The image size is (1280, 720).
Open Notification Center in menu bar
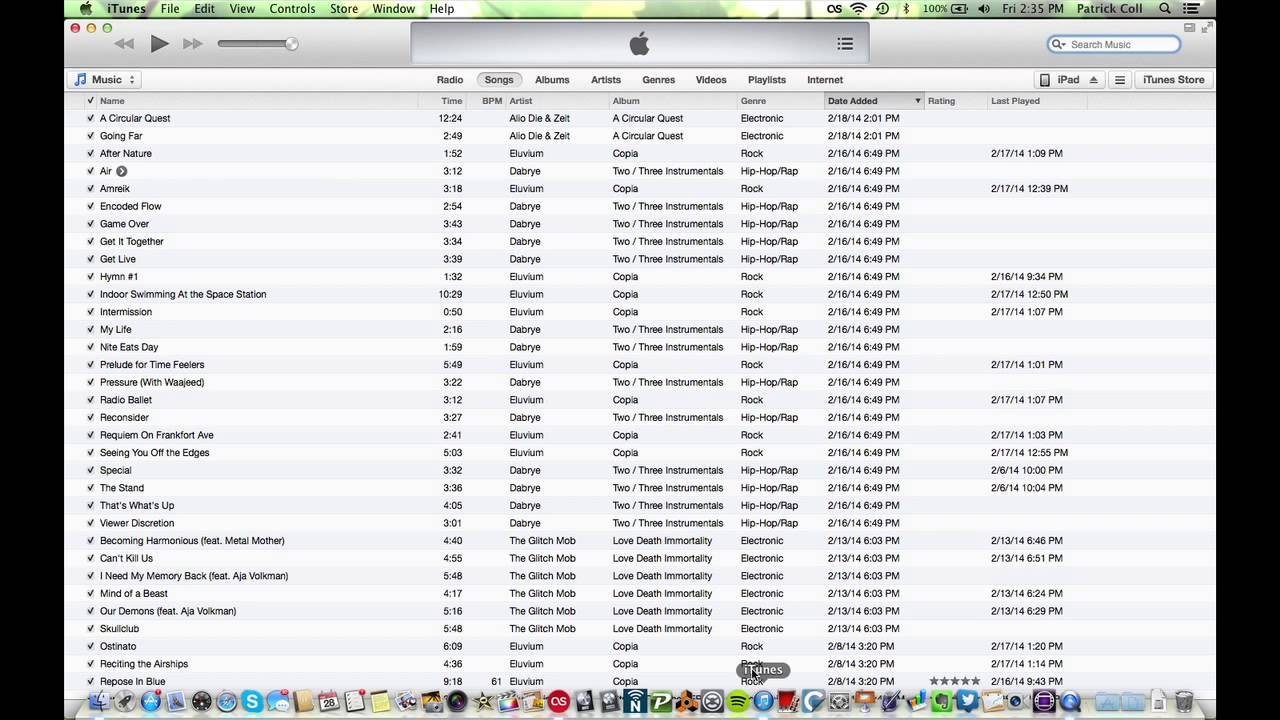[x=1191, y=8]
